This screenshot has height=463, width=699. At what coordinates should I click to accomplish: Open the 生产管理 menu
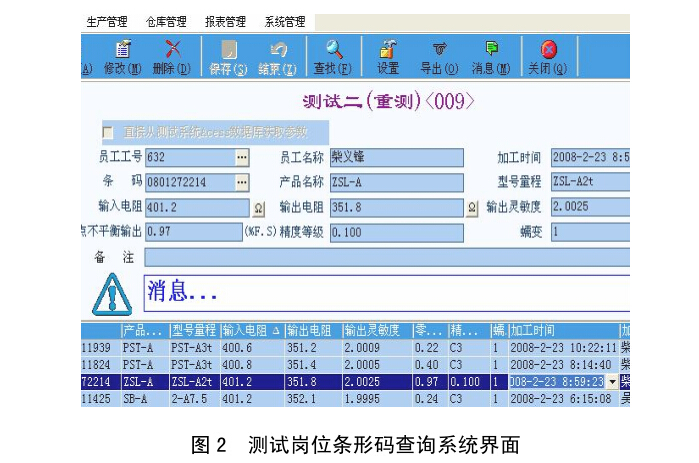tap(106, 21)
